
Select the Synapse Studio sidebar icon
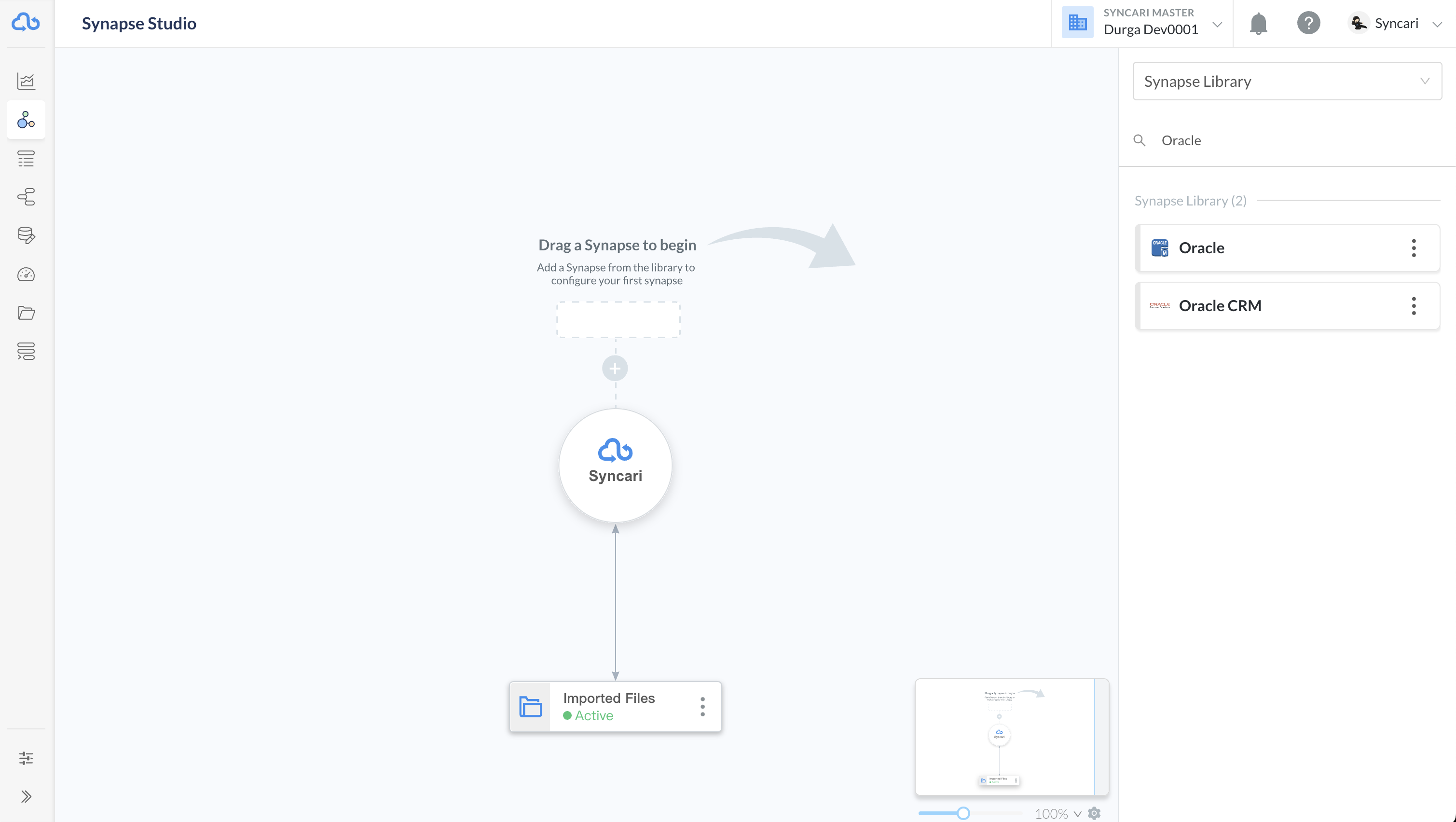pyautogui.click(x=26, y=120)
